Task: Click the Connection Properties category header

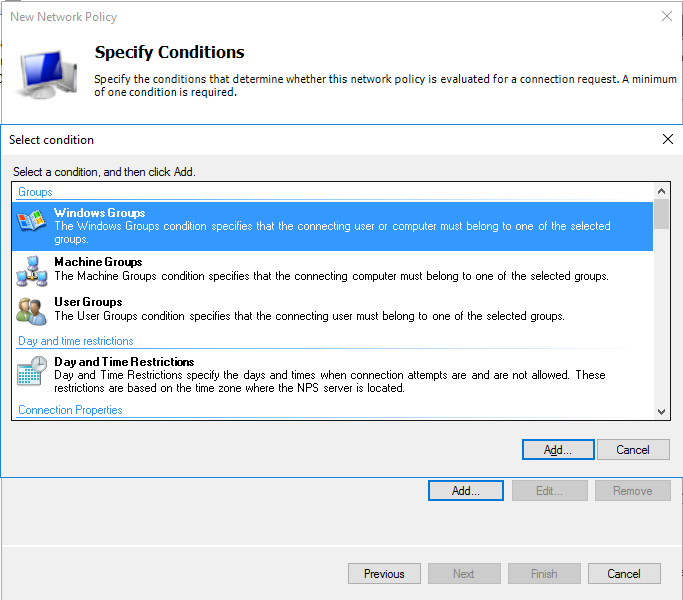Action: (70, 410)
